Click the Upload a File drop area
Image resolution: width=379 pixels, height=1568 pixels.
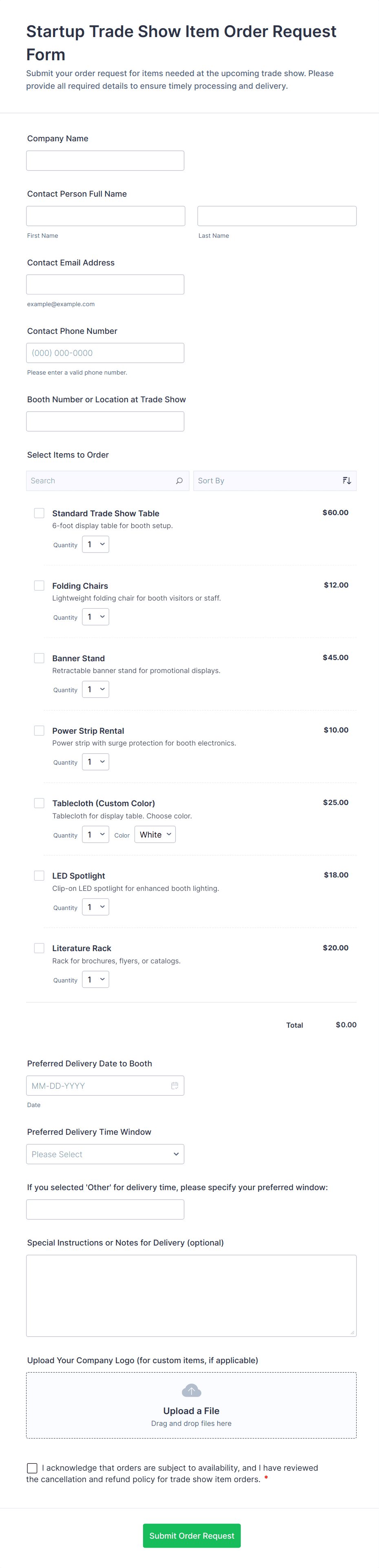point(191,1406)
